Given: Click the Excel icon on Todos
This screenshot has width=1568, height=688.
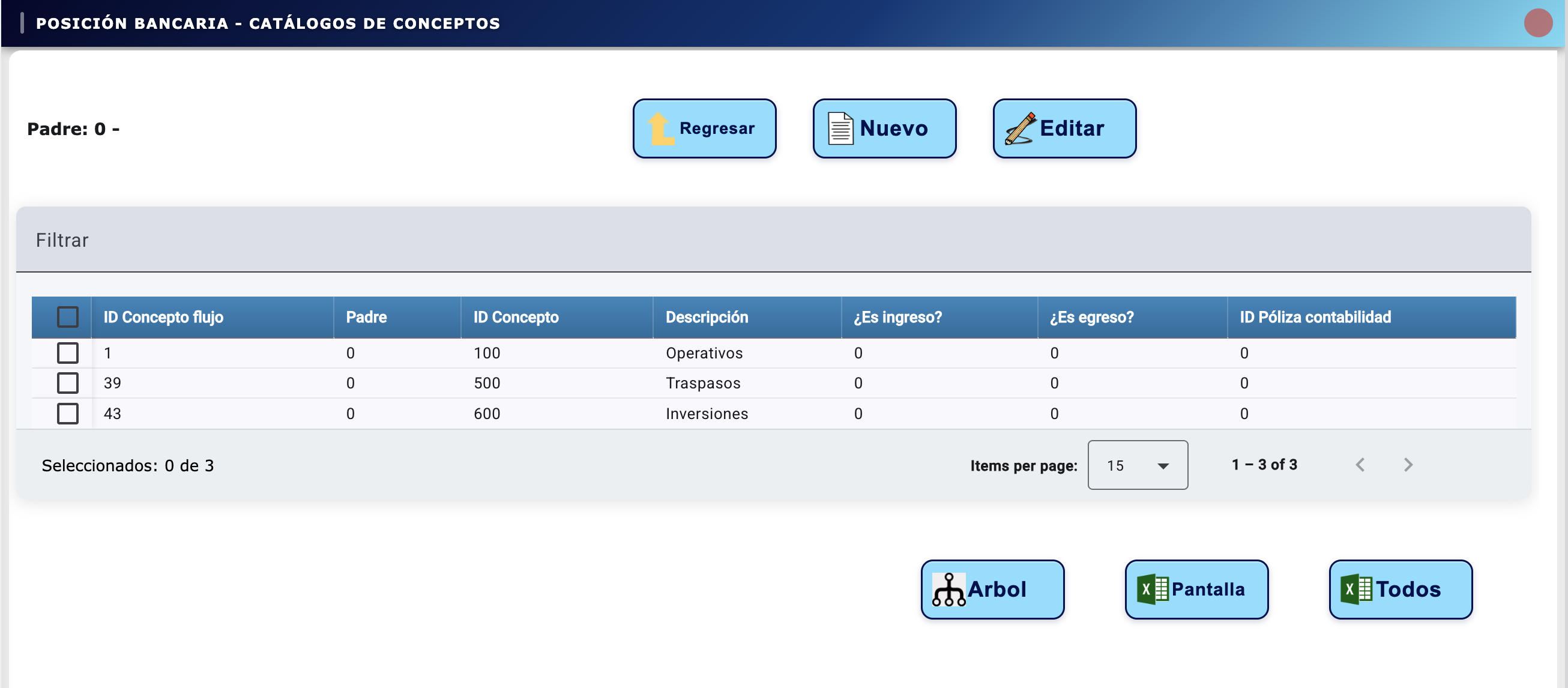Looking at the screenshot, I should coord(1356,590).
